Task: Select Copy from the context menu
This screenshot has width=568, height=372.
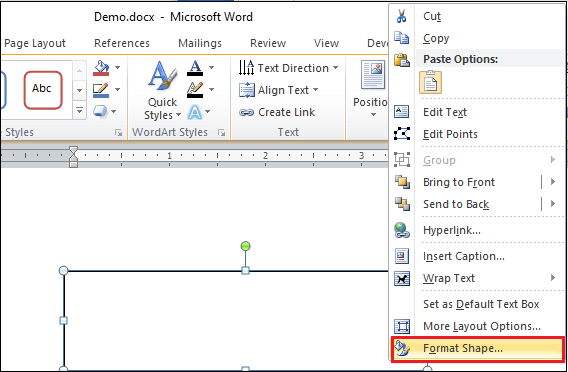Action: (x=478, y=38)
